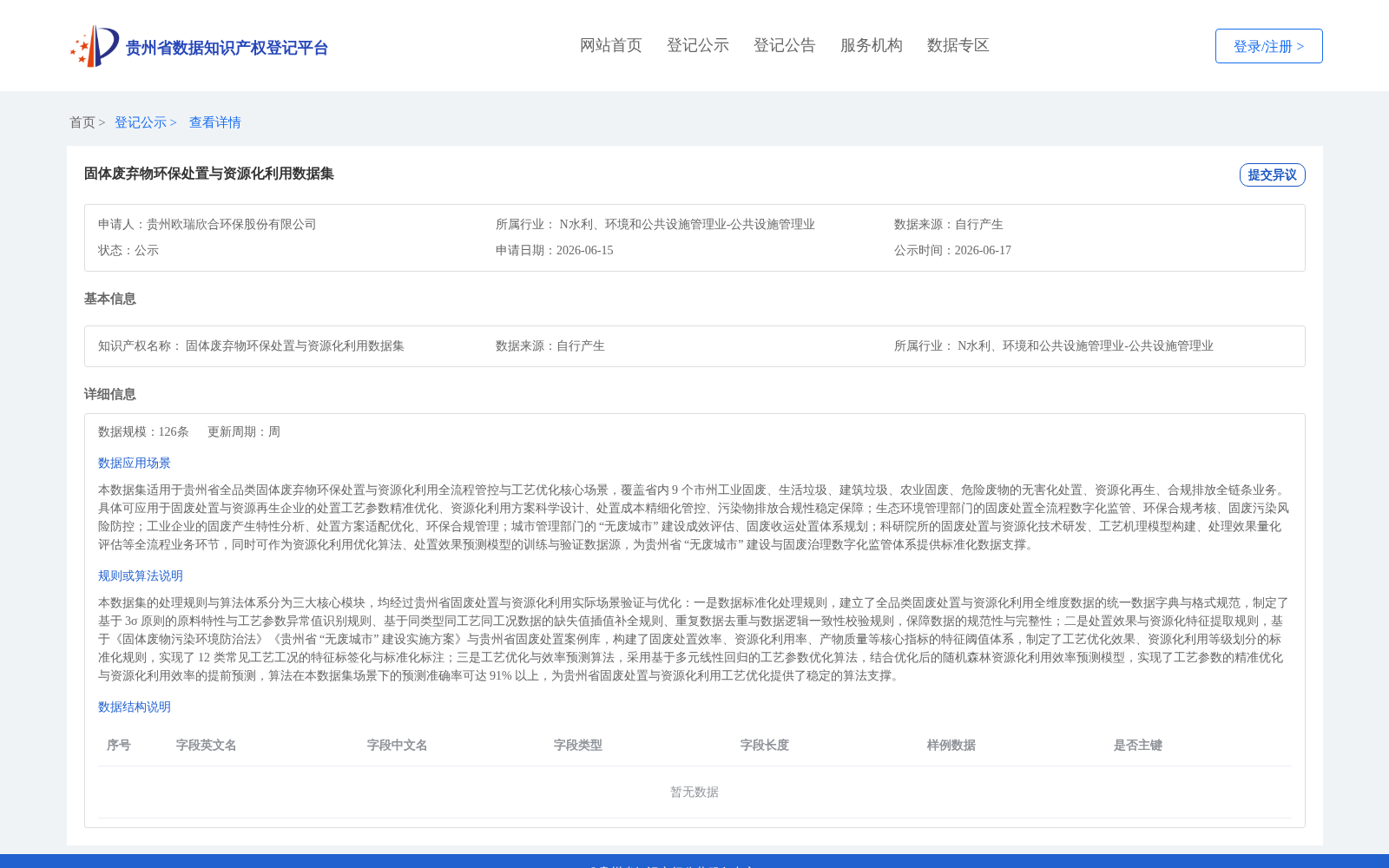Submit an objection via 提交异议 button
Viewport: 1389px width, 868px height.
coord(1273,174)
